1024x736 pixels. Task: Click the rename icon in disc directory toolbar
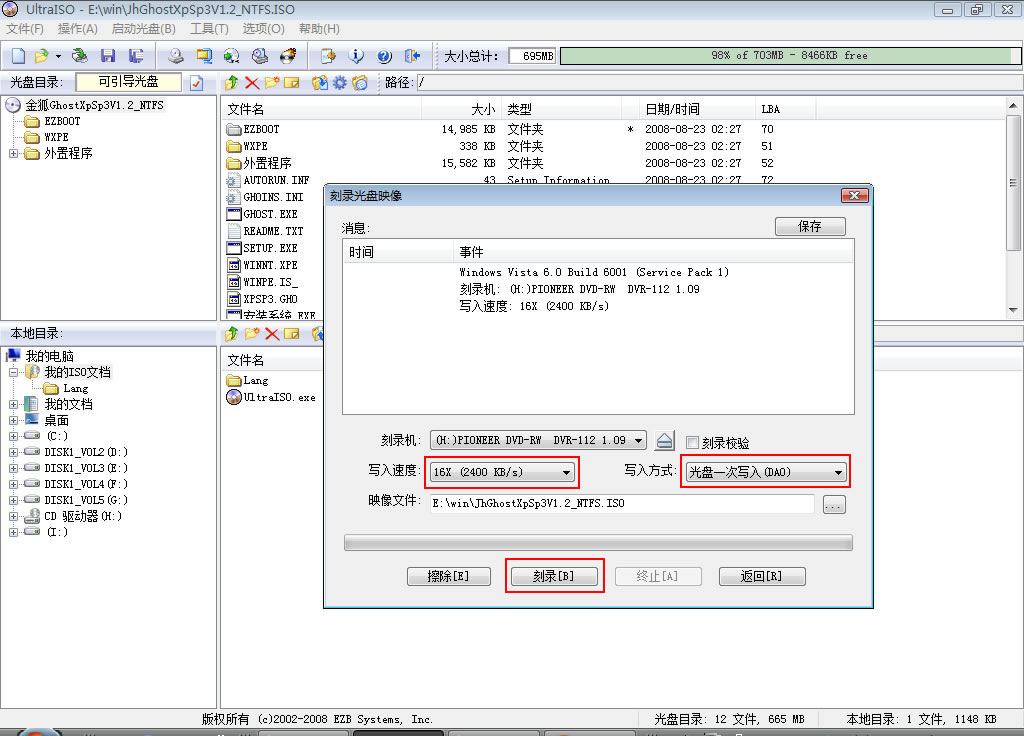coord(292,83)
